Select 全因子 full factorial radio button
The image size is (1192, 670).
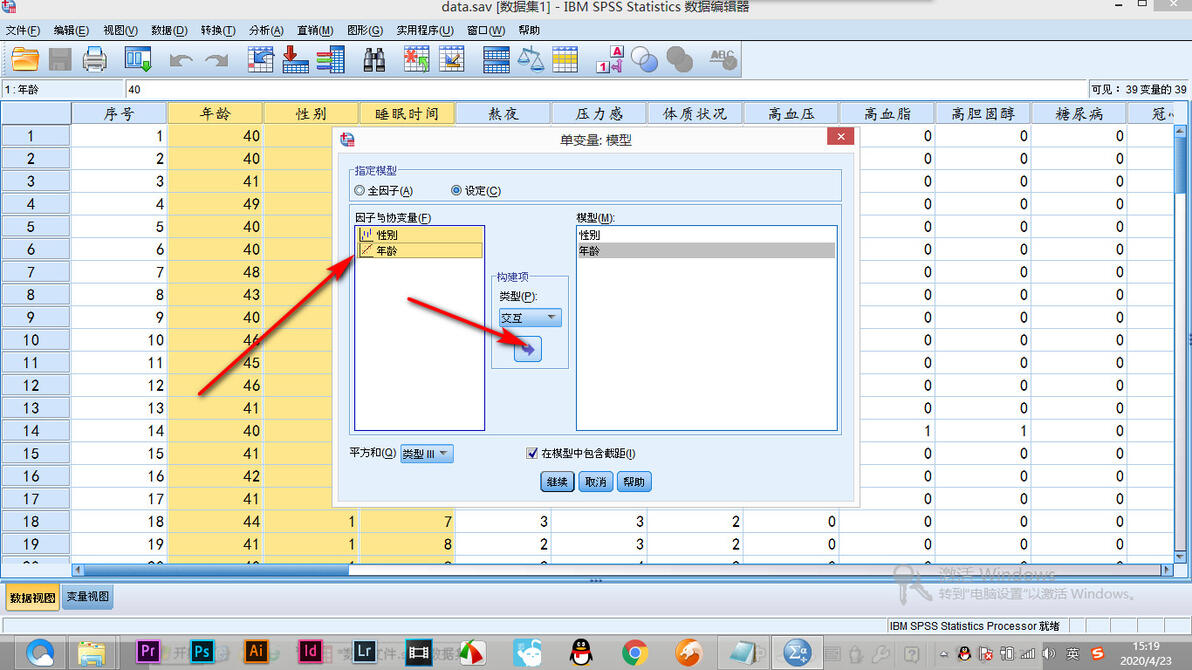(x=360, y=190)
